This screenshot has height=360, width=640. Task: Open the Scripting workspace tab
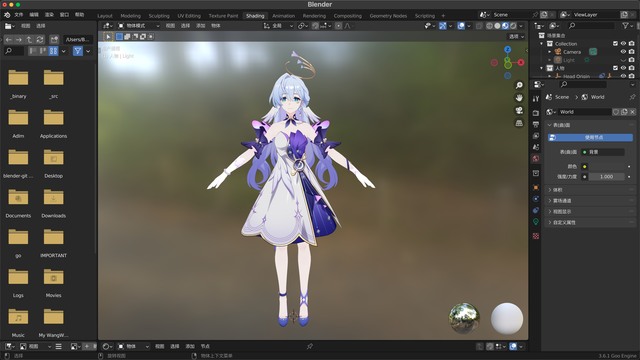coord(424,16)
